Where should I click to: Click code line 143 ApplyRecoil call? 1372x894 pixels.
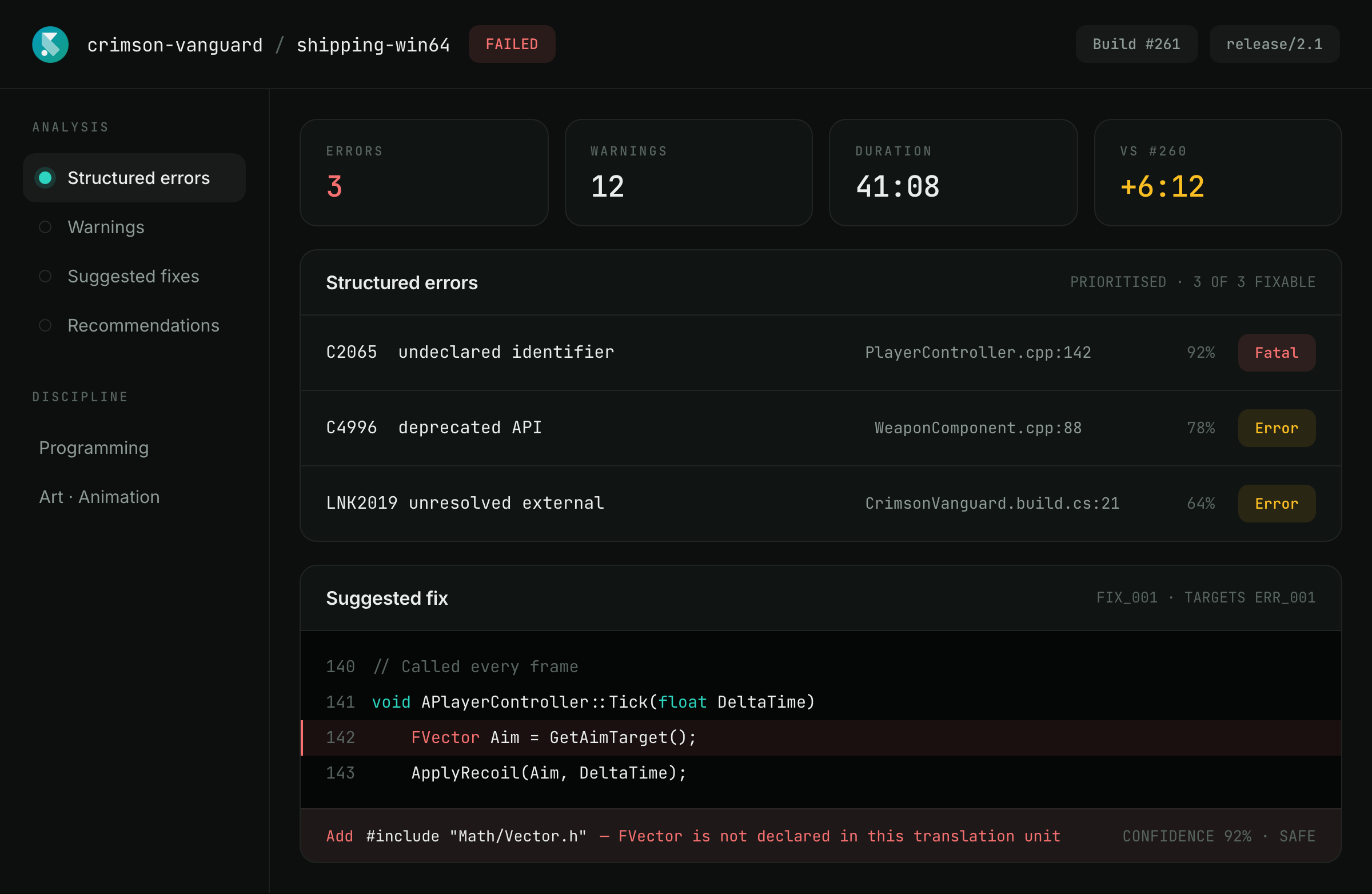pos(821,773)
